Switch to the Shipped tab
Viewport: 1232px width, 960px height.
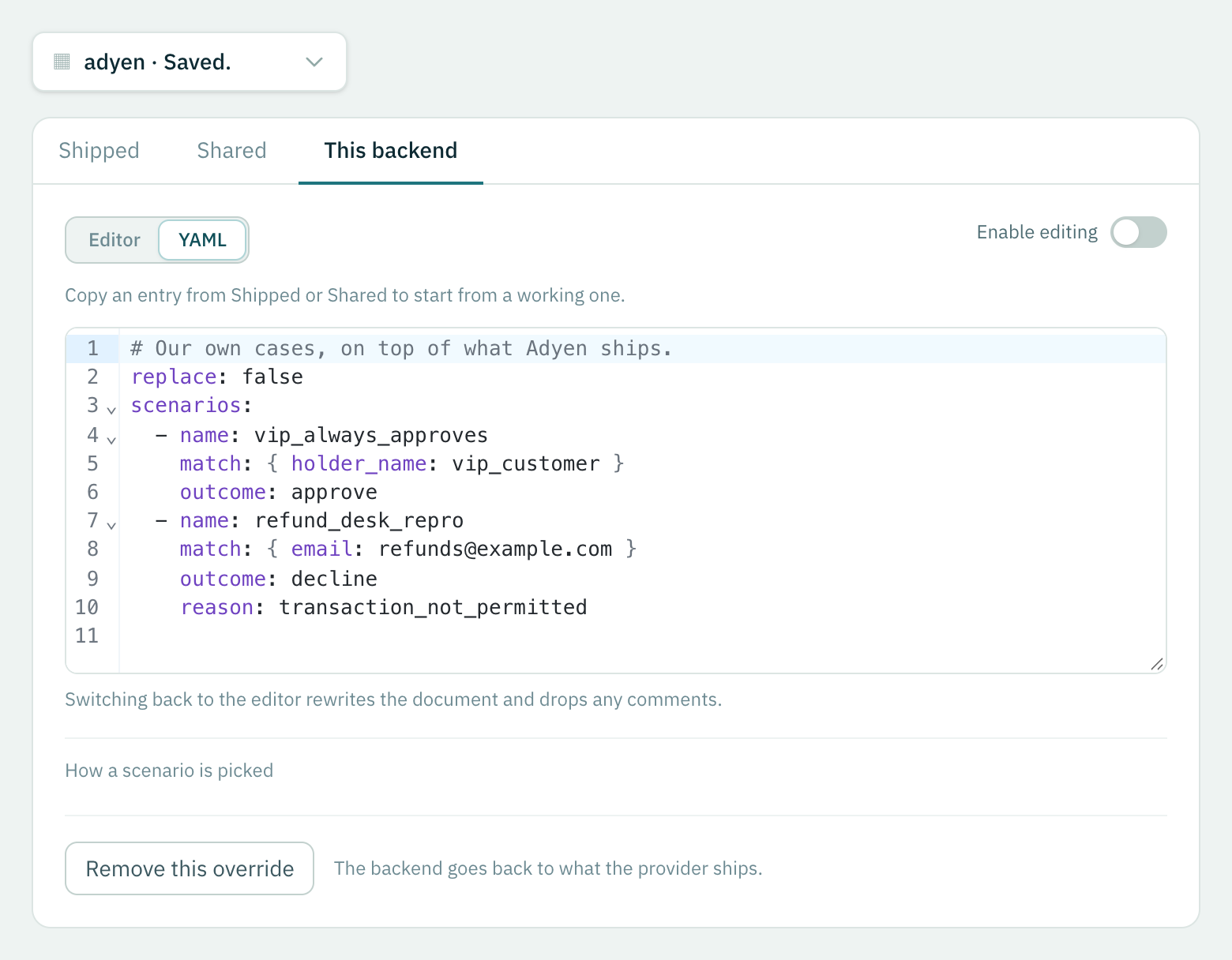99,151
